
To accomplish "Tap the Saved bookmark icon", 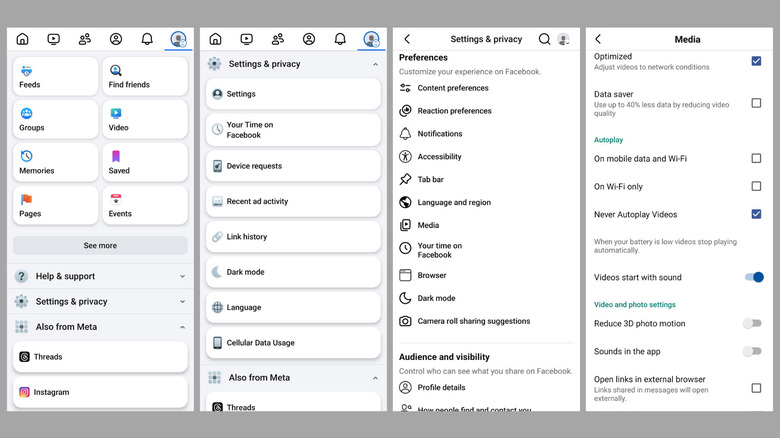I will coord(116,156).
